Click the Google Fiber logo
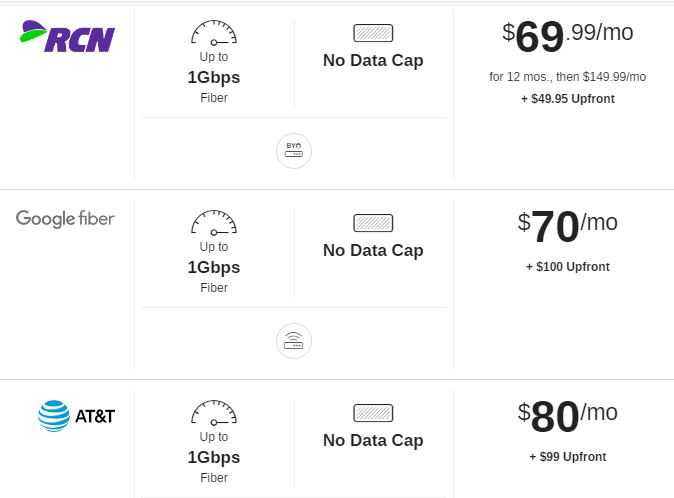Image resolution: width=674 pixels, height=498 pixels. point(65,219)
